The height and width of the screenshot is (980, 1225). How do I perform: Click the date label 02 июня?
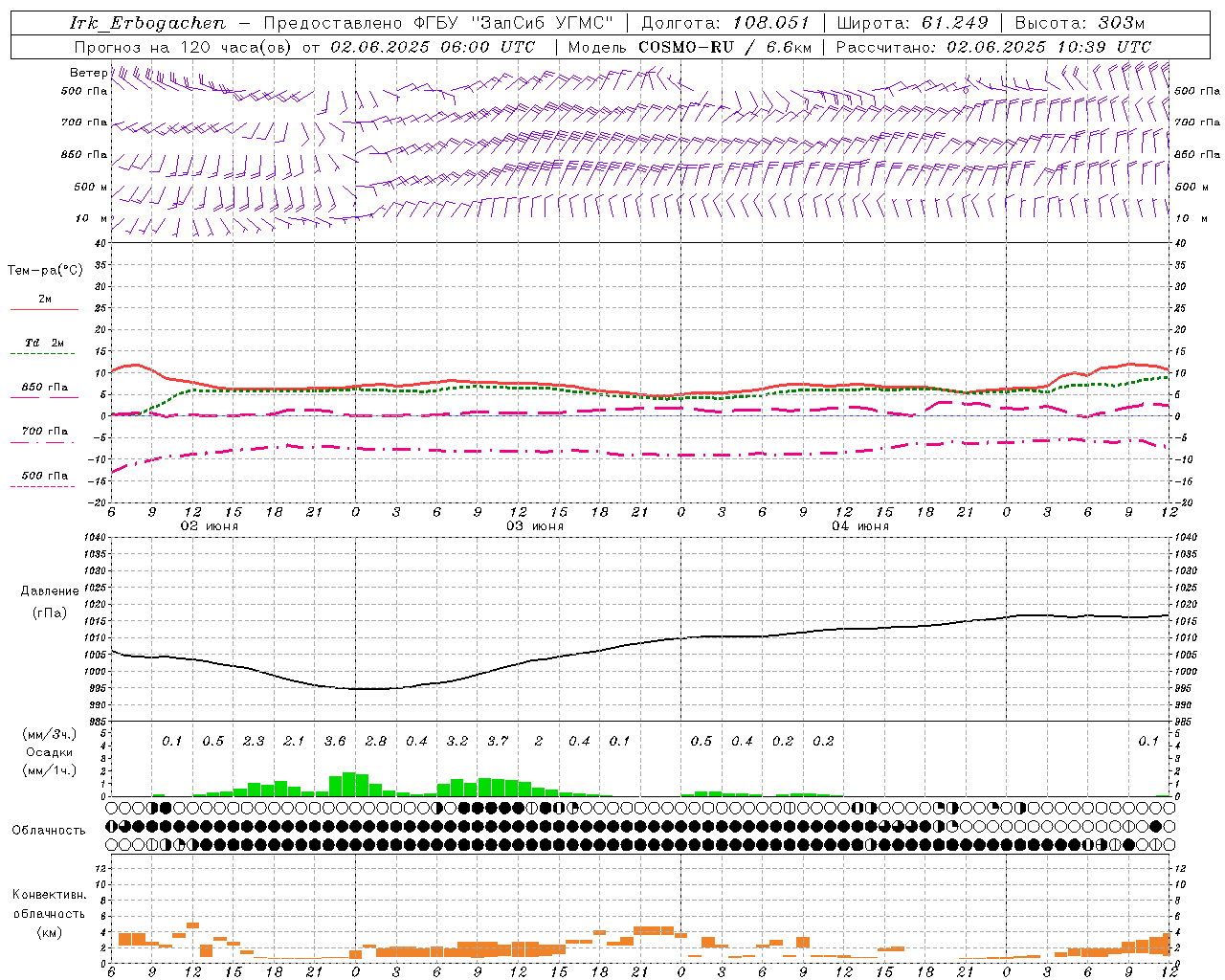click(211, 526)
